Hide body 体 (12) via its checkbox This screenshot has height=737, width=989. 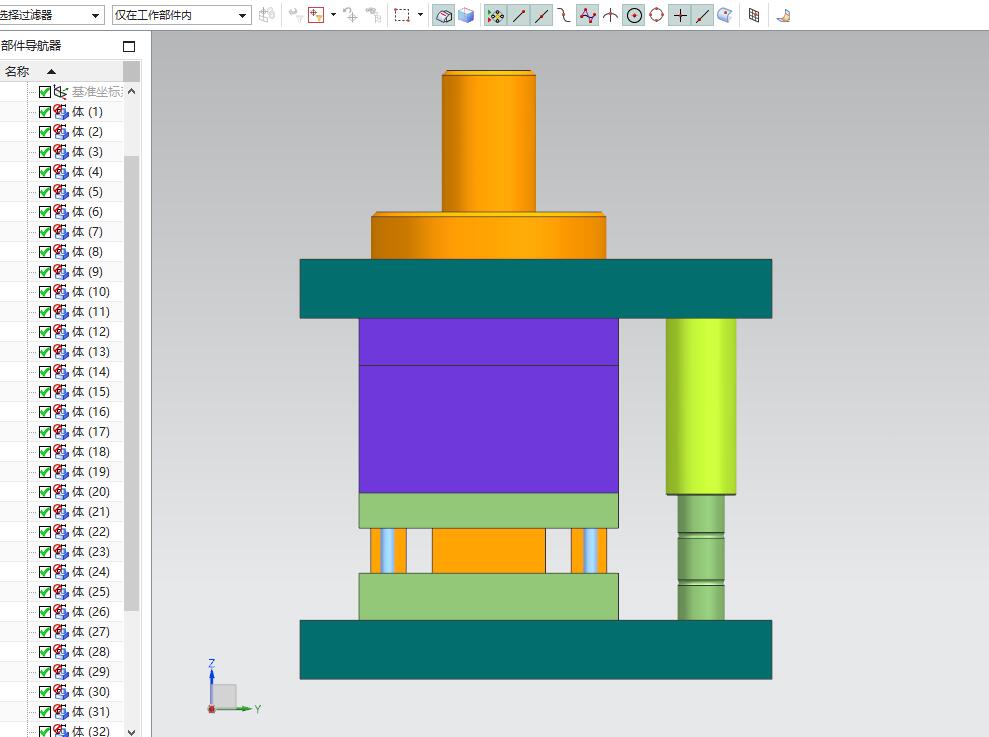45,332
